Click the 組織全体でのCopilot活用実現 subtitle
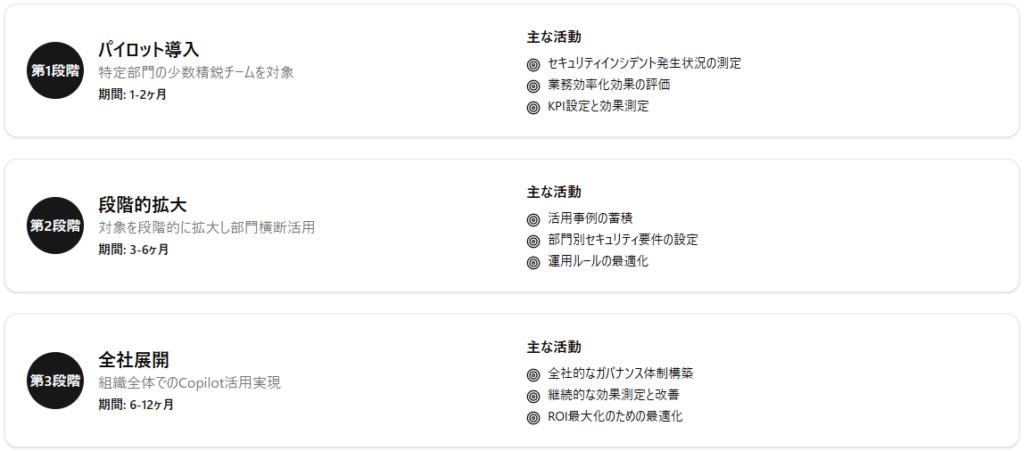Viewport: 1024px width, 451px height. (189, 383)
